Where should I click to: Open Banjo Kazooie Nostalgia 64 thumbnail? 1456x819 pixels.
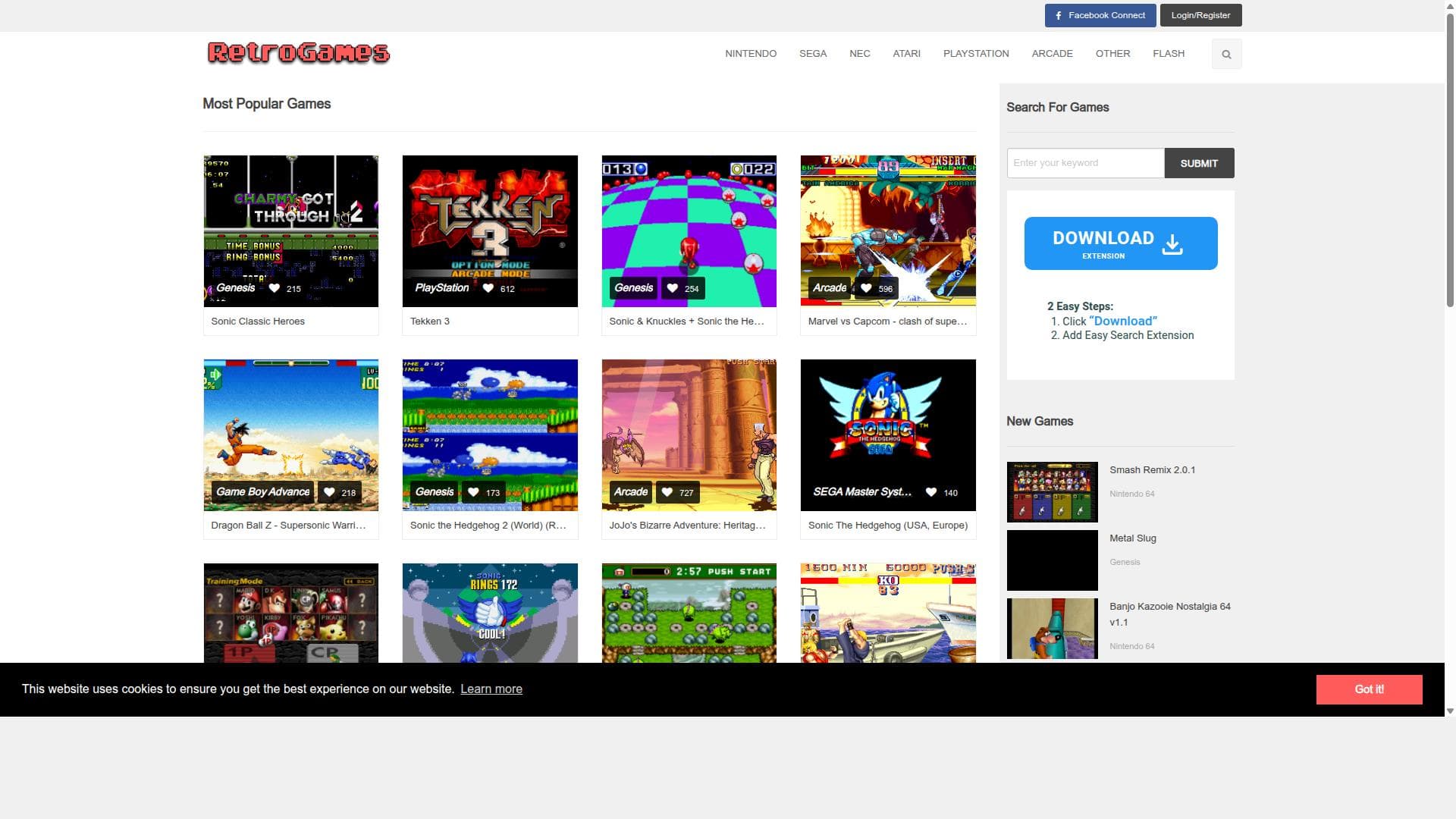[x=1052, y=629]
